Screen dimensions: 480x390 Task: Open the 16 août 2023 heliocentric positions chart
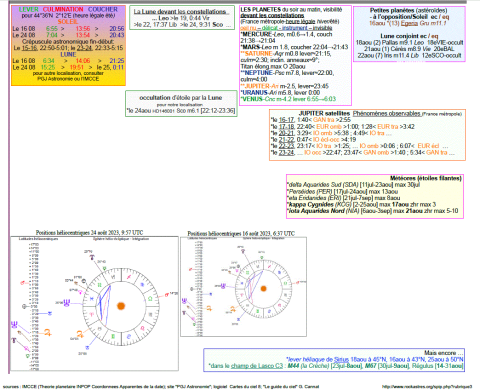(x=243, y=287)
